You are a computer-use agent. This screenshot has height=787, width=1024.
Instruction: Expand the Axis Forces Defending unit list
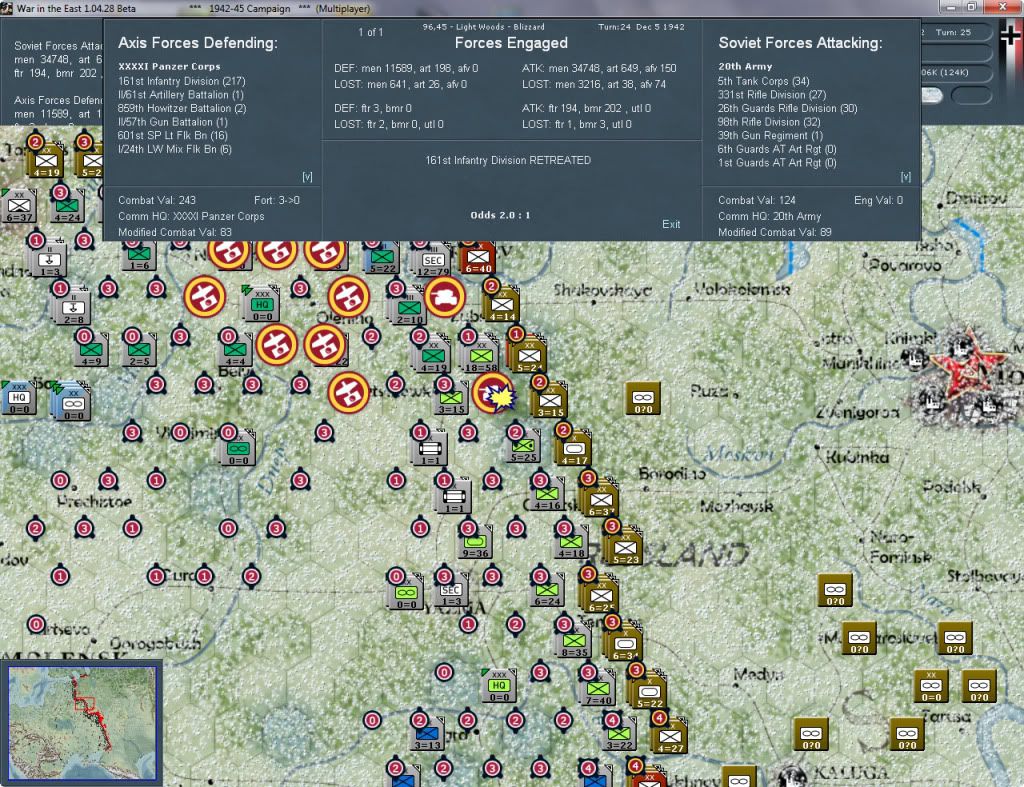tap(307, 177)
